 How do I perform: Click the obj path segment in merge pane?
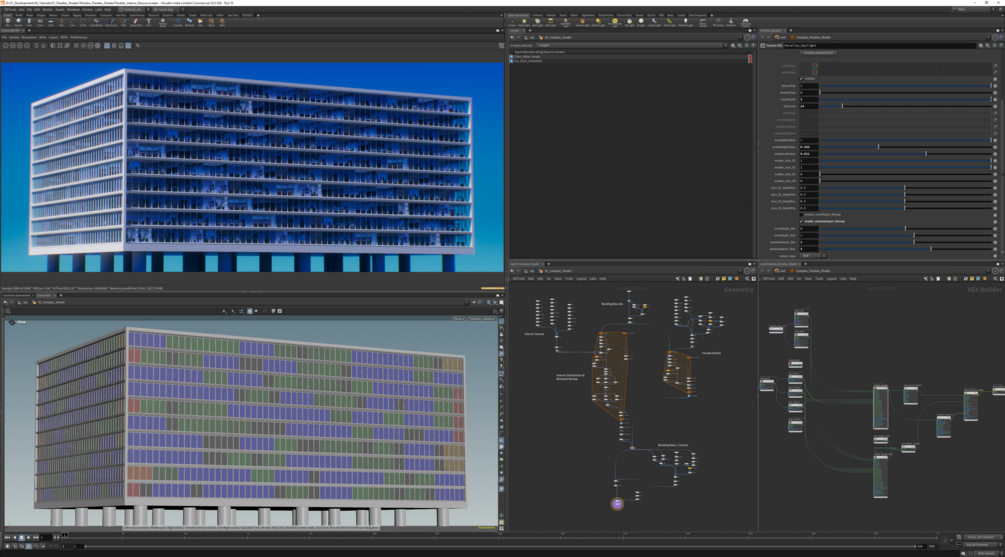(531, 37)
